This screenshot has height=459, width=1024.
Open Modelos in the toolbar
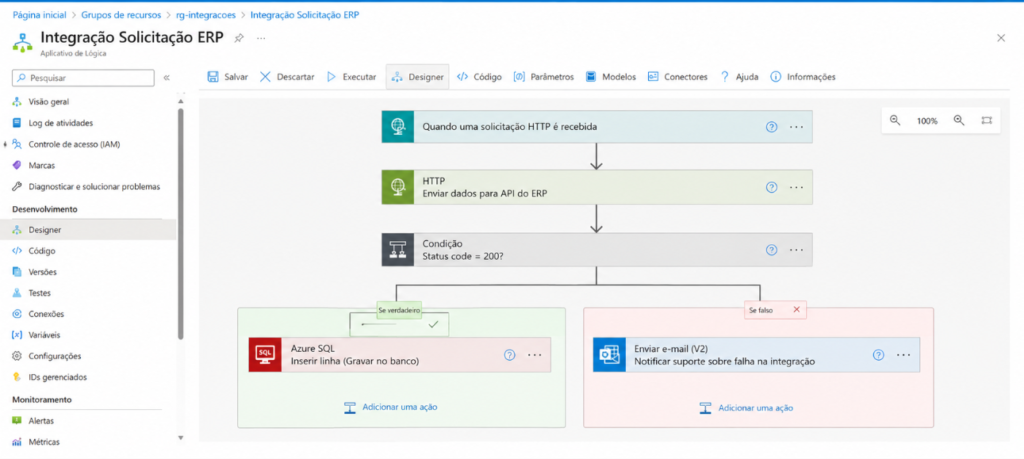point(611,76)
